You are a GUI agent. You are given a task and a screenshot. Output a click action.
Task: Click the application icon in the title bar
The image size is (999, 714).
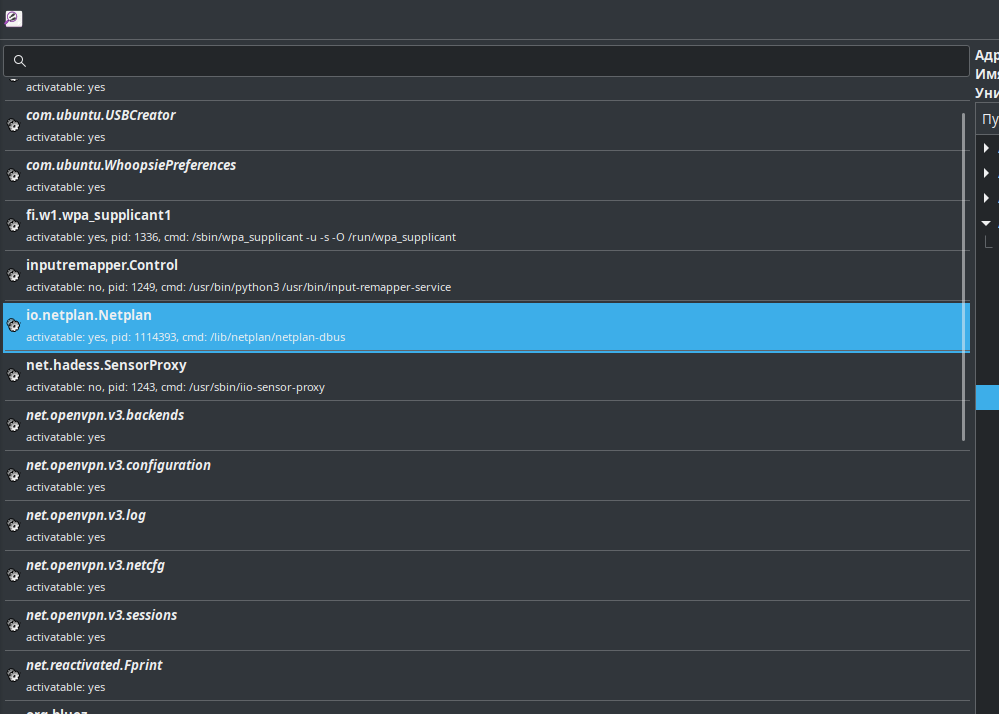[13, 18]
